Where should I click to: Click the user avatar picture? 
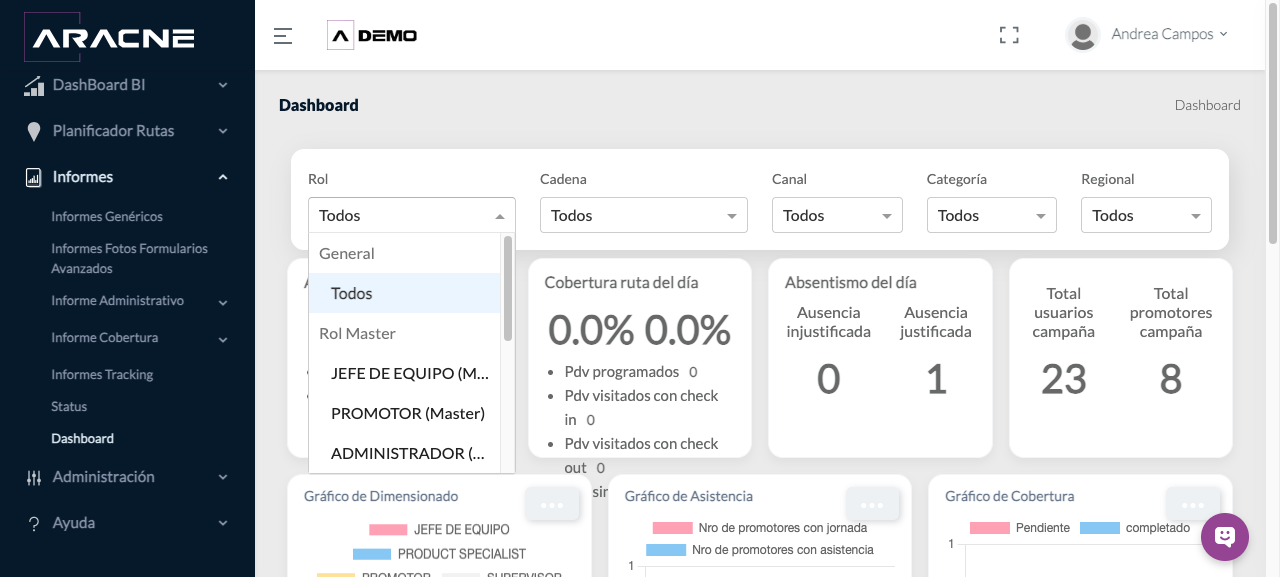pos(1083,35)
